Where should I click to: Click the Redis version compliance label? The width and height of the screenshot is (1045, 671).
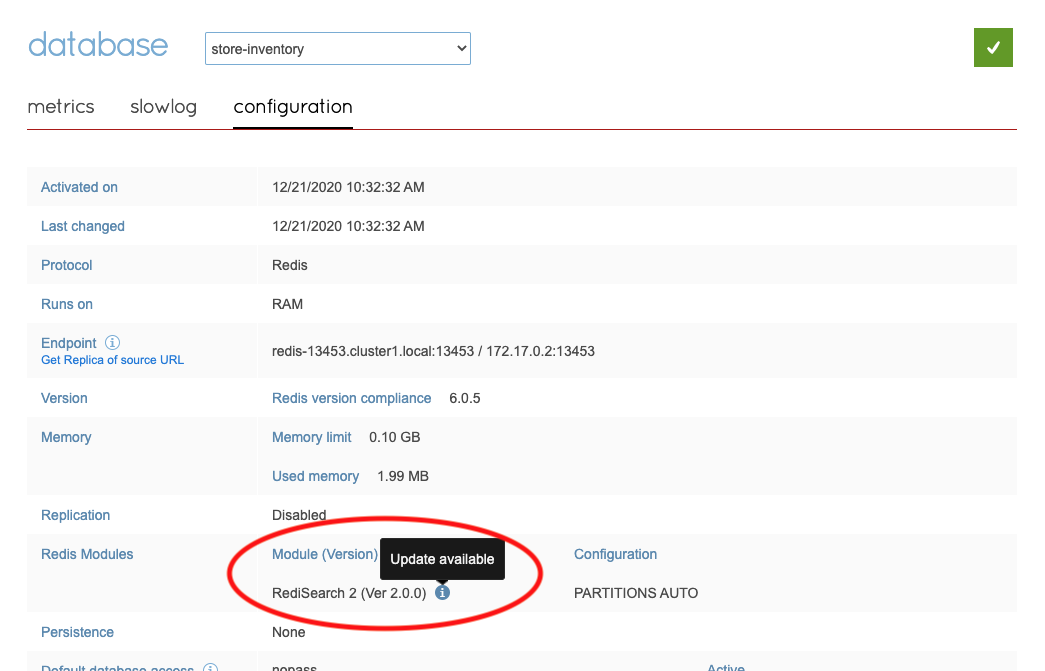pos(351,398)
